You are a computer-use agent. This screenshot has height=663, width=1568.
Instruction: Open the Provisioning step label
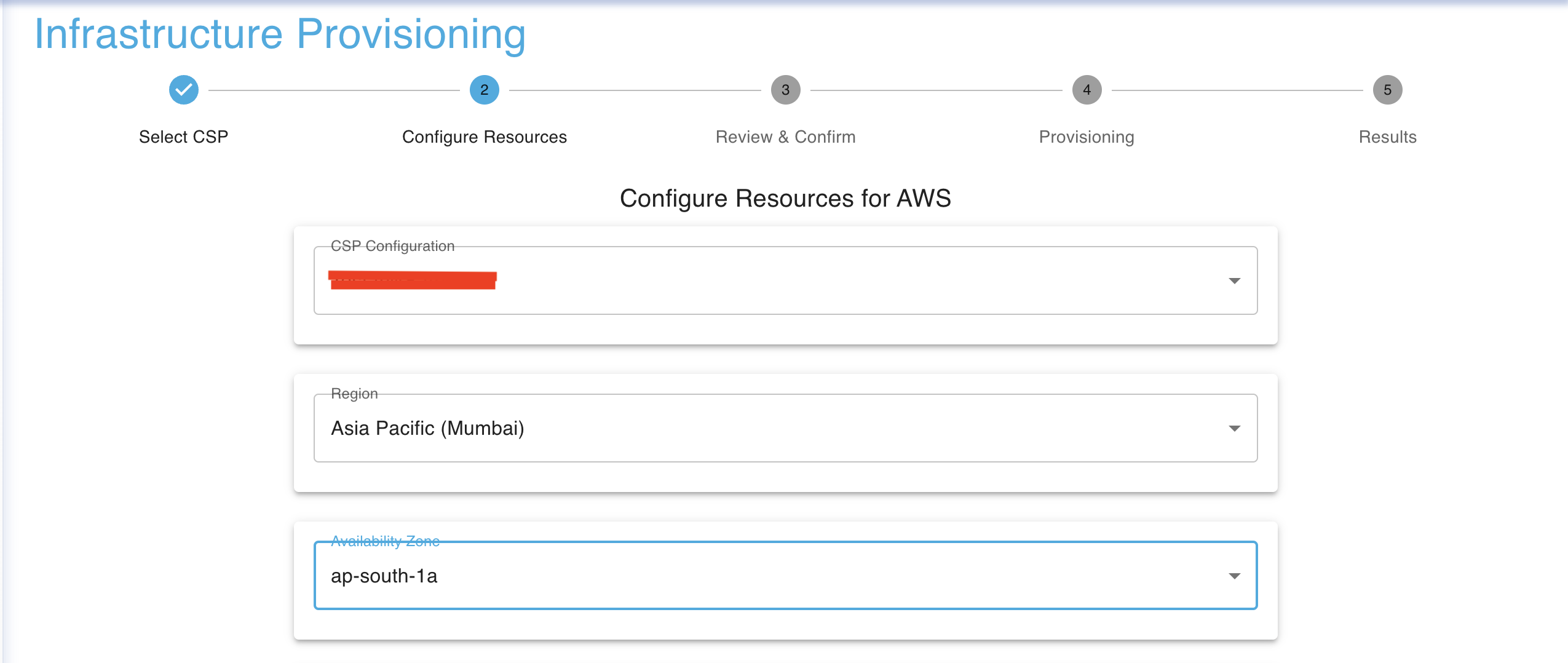[x=1087, y=137]
